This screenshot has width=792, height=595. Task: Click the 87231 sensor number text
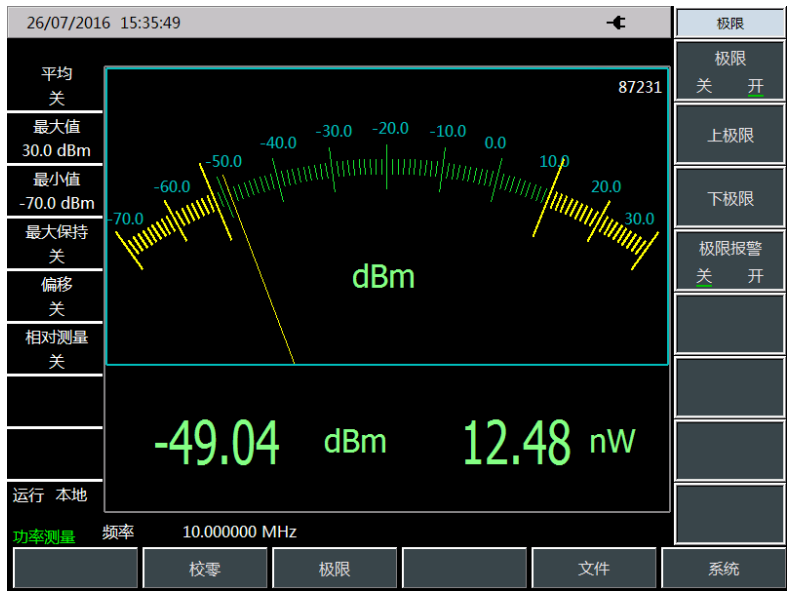(639, 87)
